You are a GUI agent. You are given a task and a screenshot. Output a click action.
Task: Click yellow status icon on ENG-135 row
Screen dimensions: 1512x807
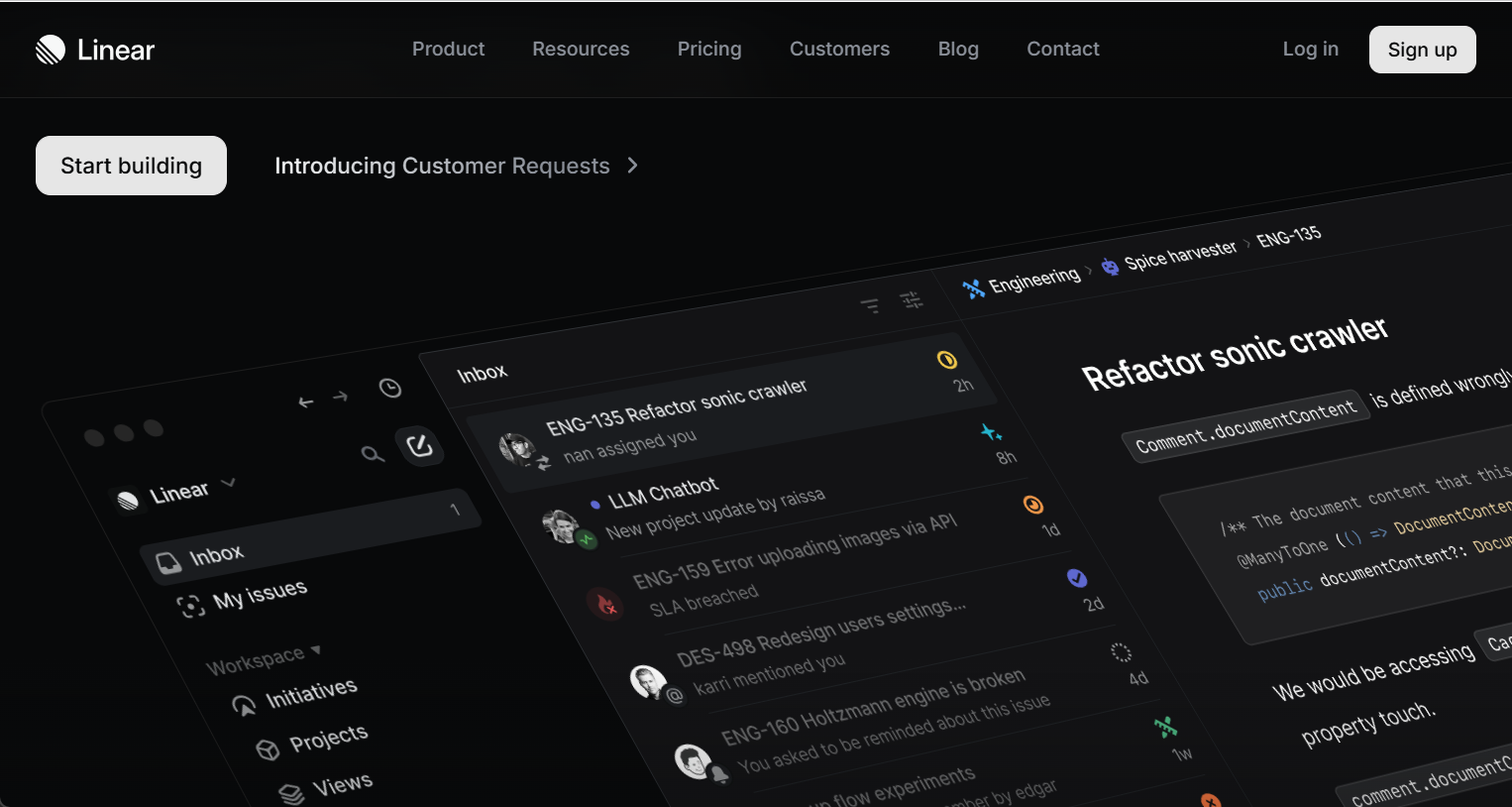coord(947,360)
